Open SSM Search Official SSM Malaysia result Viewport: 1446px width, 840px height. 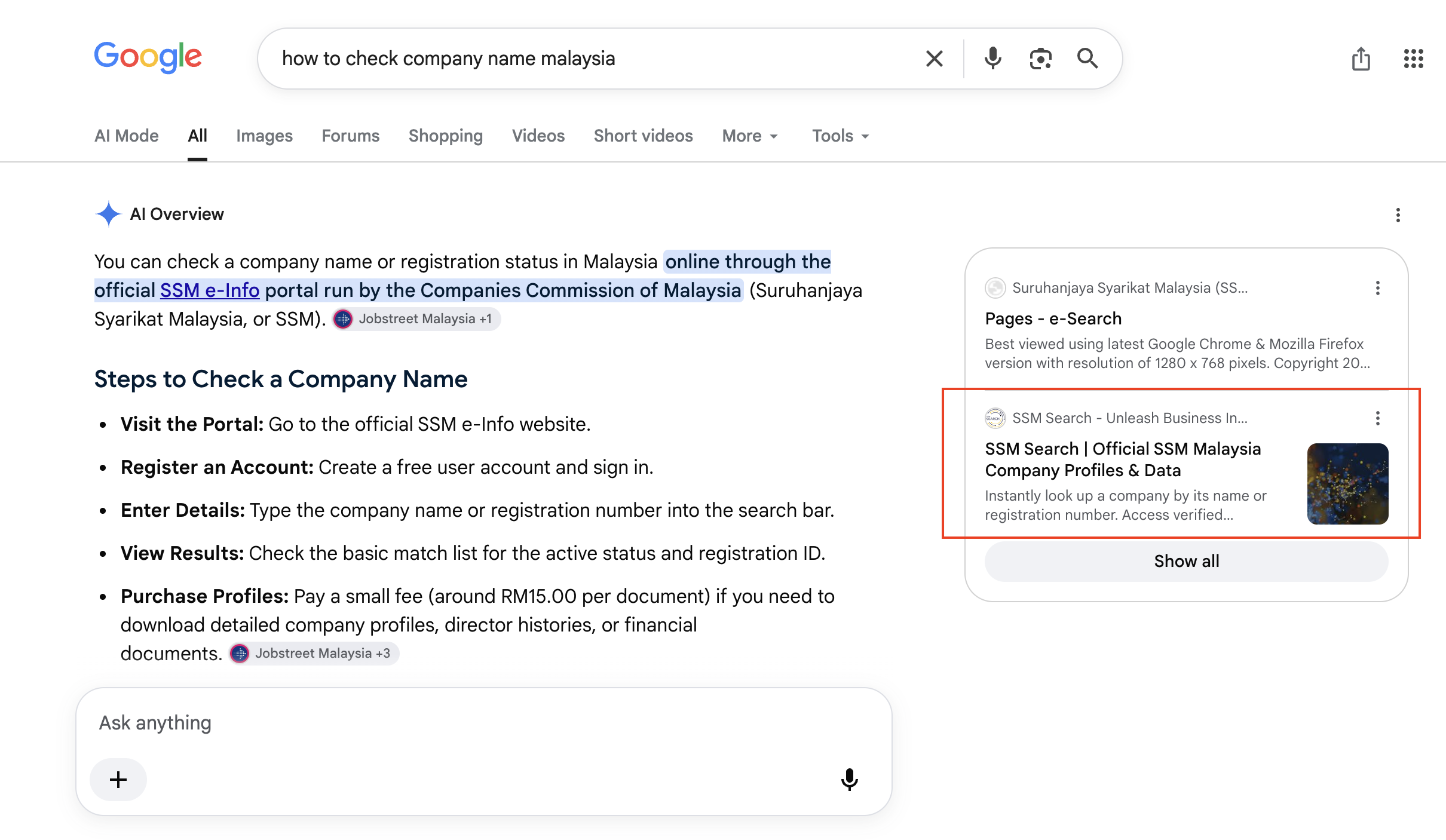pyautogui.click(x=1123, y=459)
